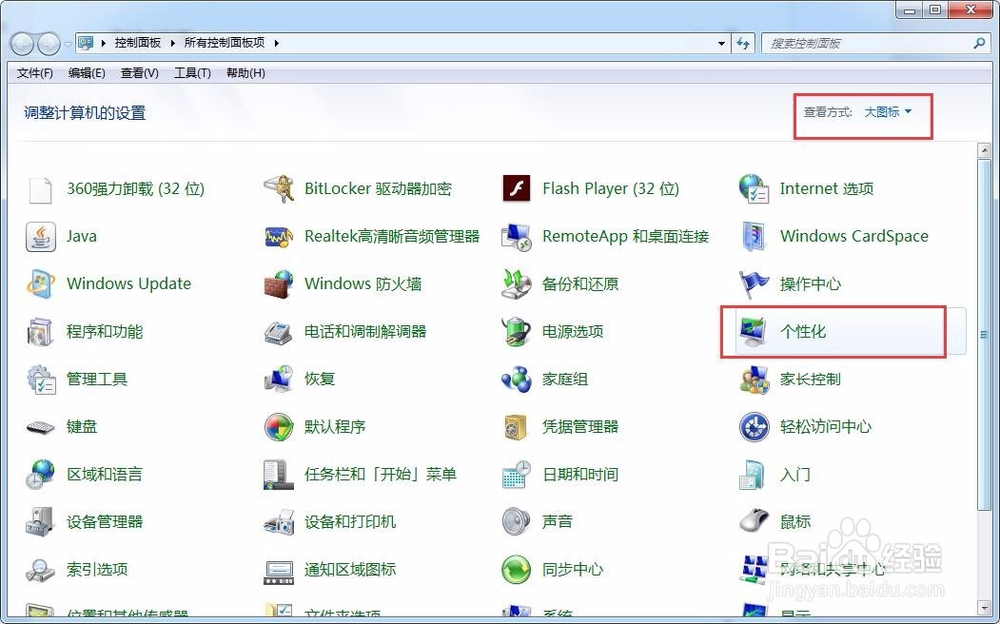Click the 管理工具 gear icon
The height and width of the screenshot is (624, 1000).
click(x=41, y=380)
